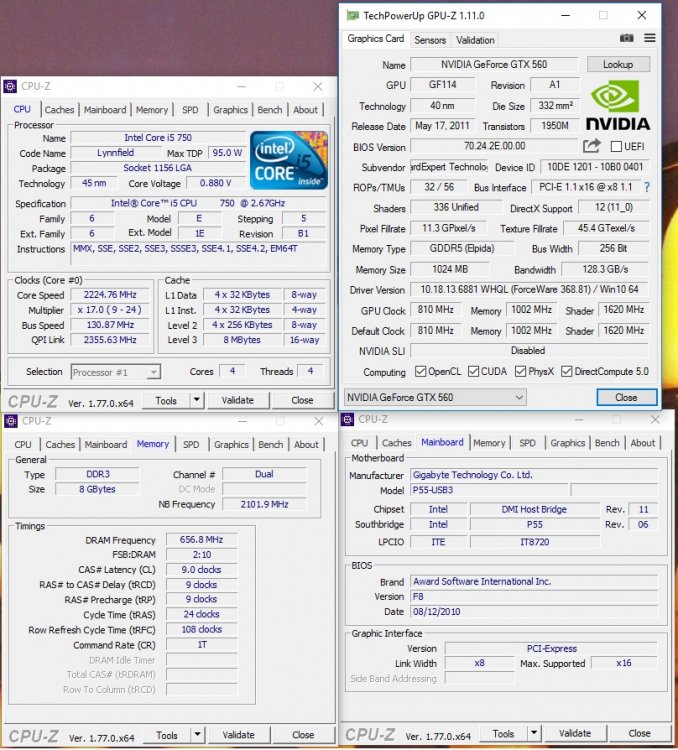The width and height of the screenshot is (678, 750).
Task: Click Validate in the Memory window
Action: point(238,735)
